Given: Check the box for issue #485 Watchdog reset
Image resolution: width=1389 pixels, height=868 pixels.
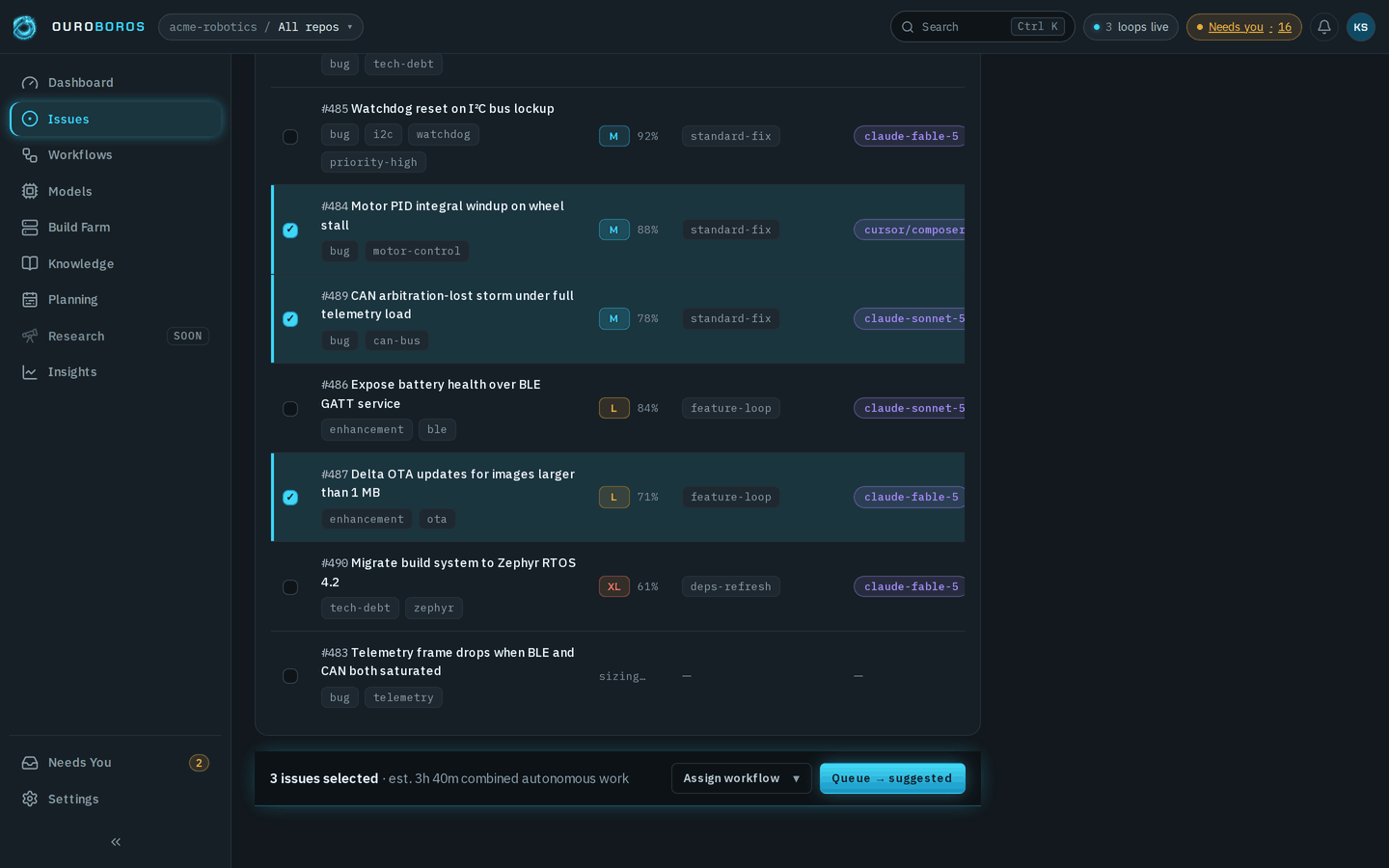Looking at the screenshot, I should (290, 137).
